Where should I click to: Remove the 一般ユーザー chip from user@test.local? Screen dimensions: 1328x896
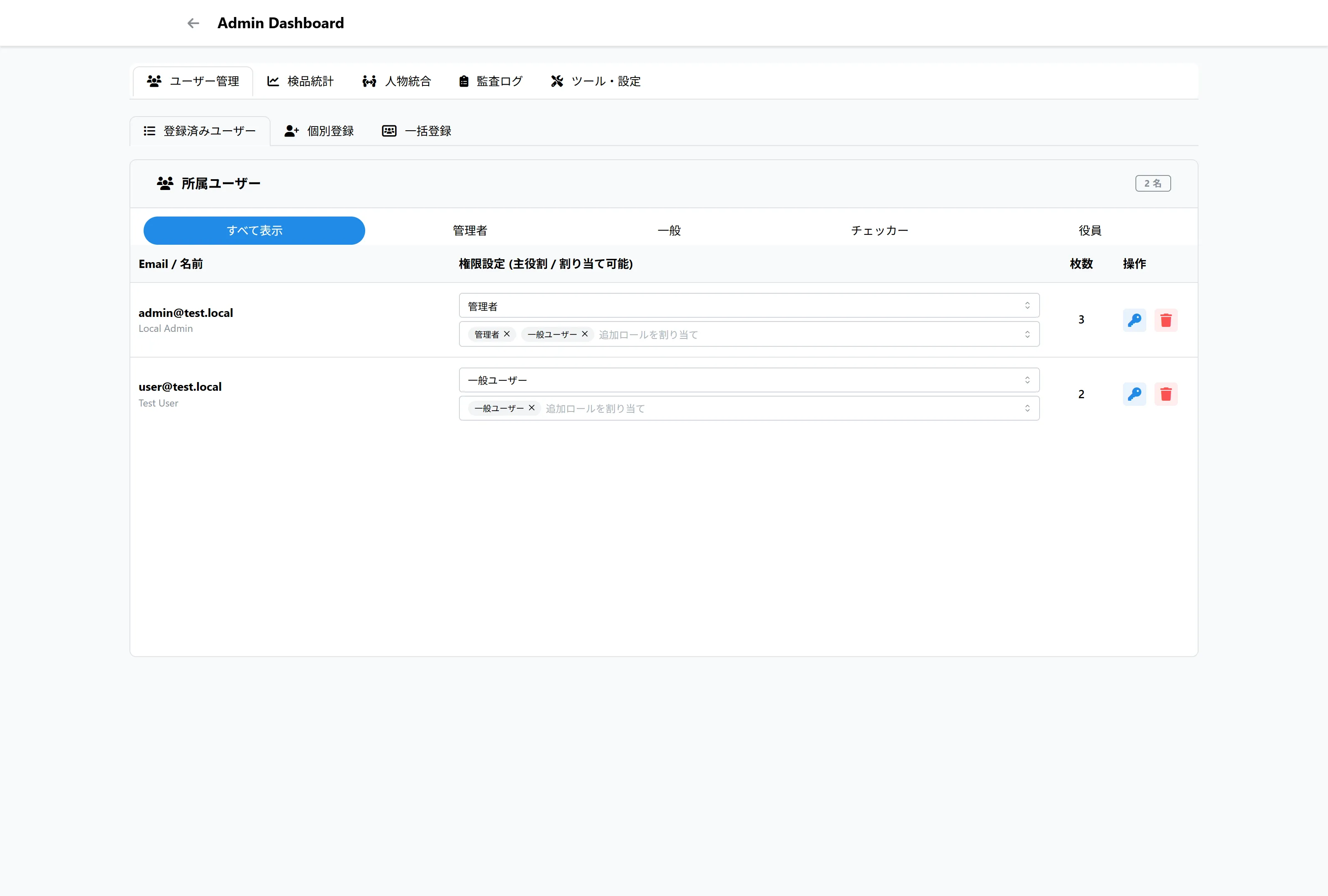click(532, 408)
